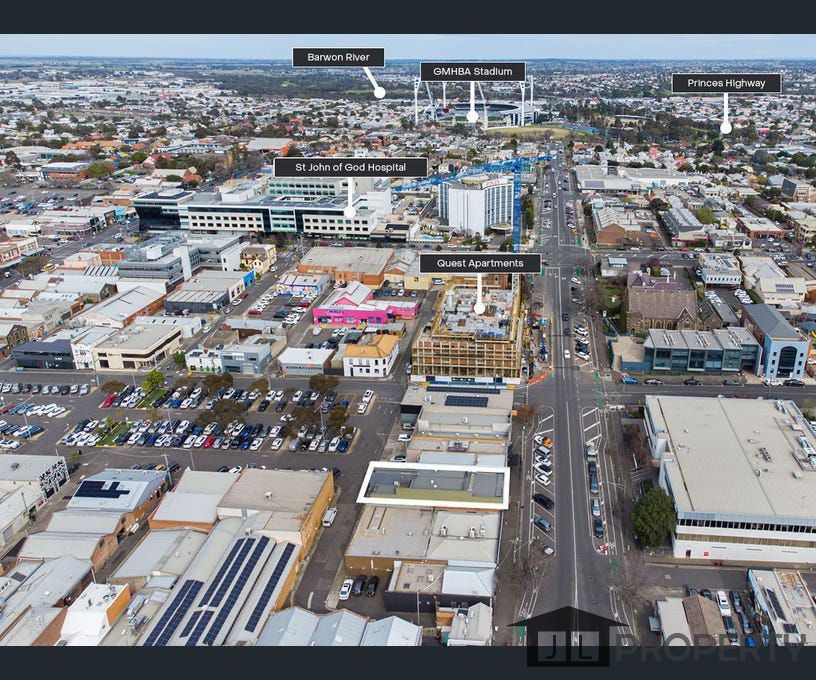Viewport: 816px width, 680px height.
Task: Select the Princes Highway marker dot
Action: pos(725,127)
